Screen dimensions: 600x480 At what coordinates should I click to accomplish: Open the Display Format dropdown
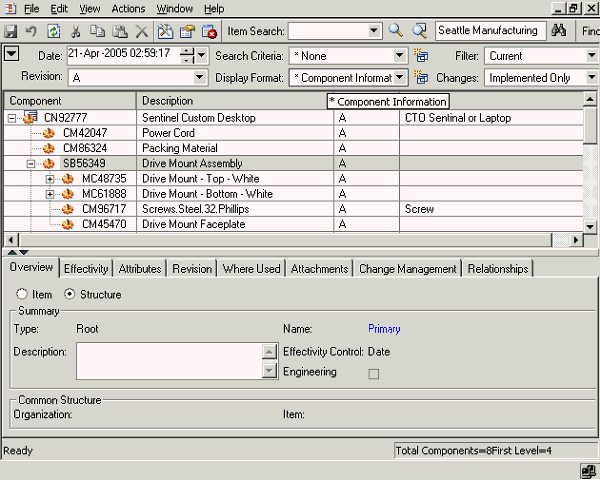point(399,77)
